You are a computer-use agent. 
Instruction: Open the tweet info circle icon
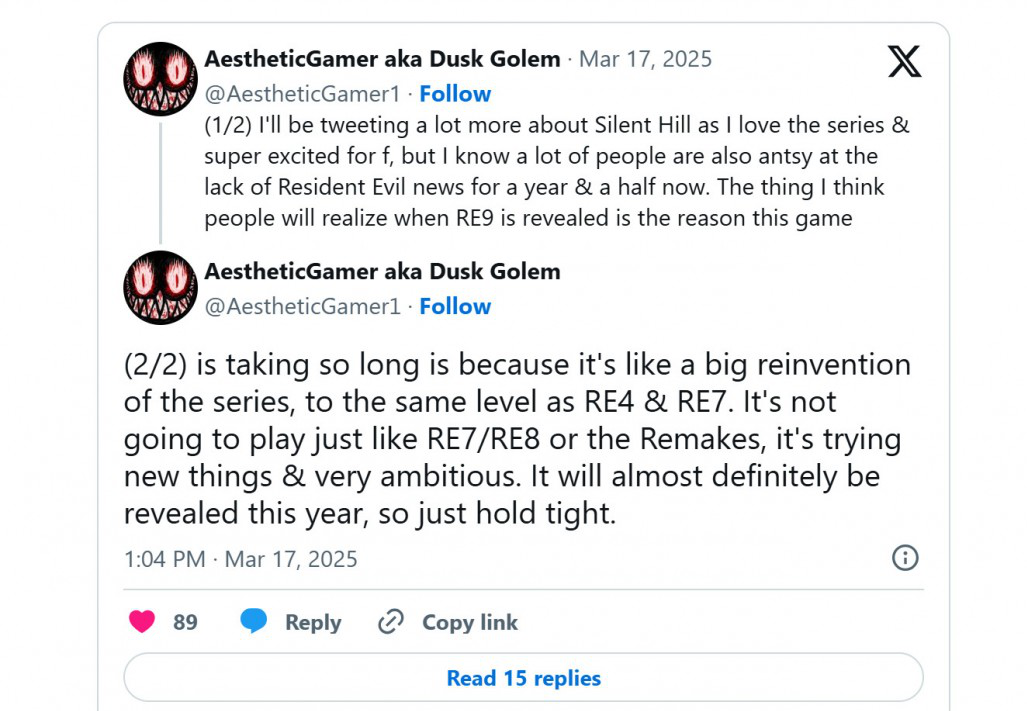coord(905,558)
